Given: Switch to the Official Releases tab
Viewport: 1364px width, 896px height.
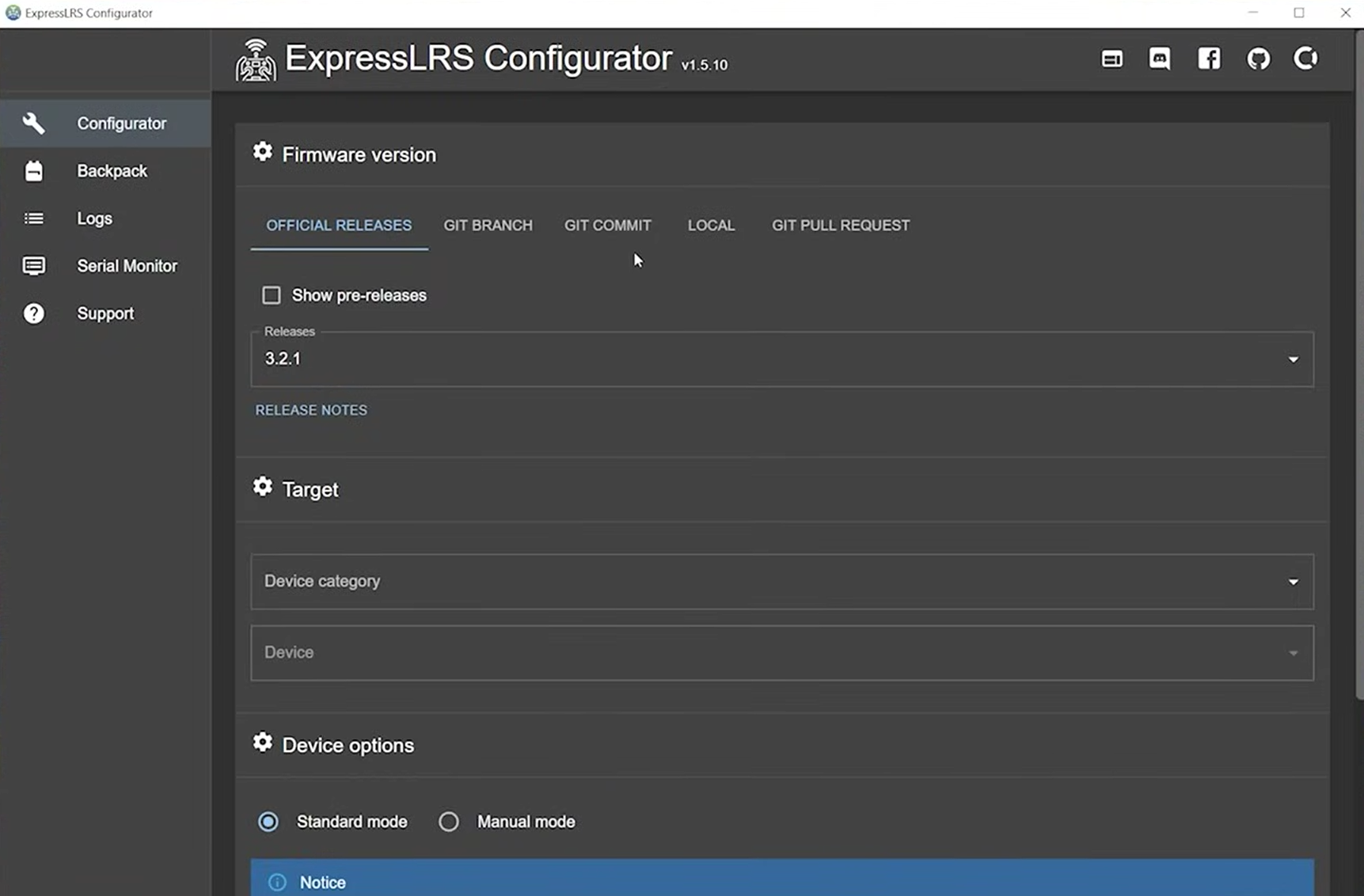Looking at the screenshot, I should pyautogui.click(x=339, y=226).
